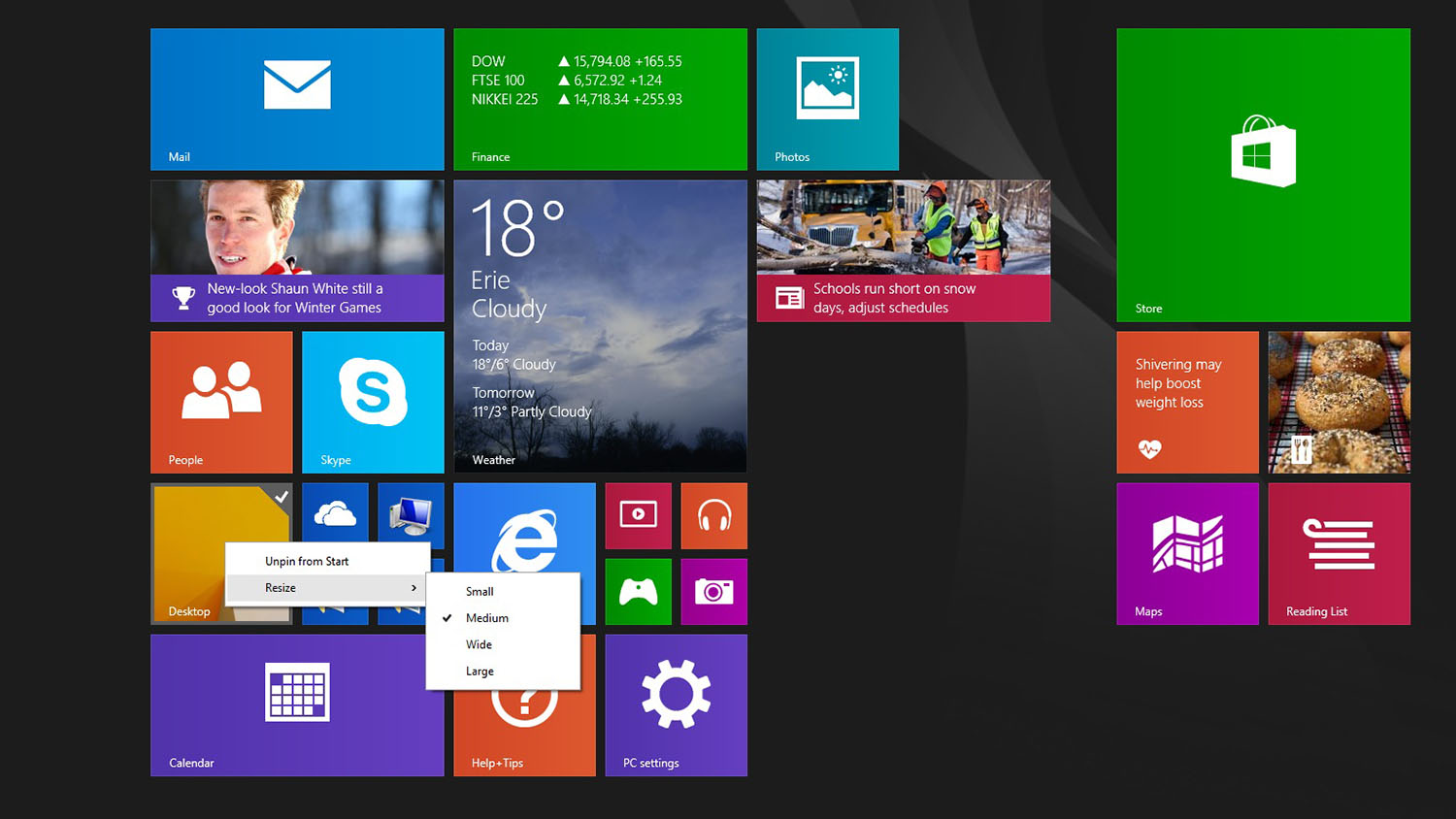
Task: Open the Photos app tile
Action: [828, 99]
